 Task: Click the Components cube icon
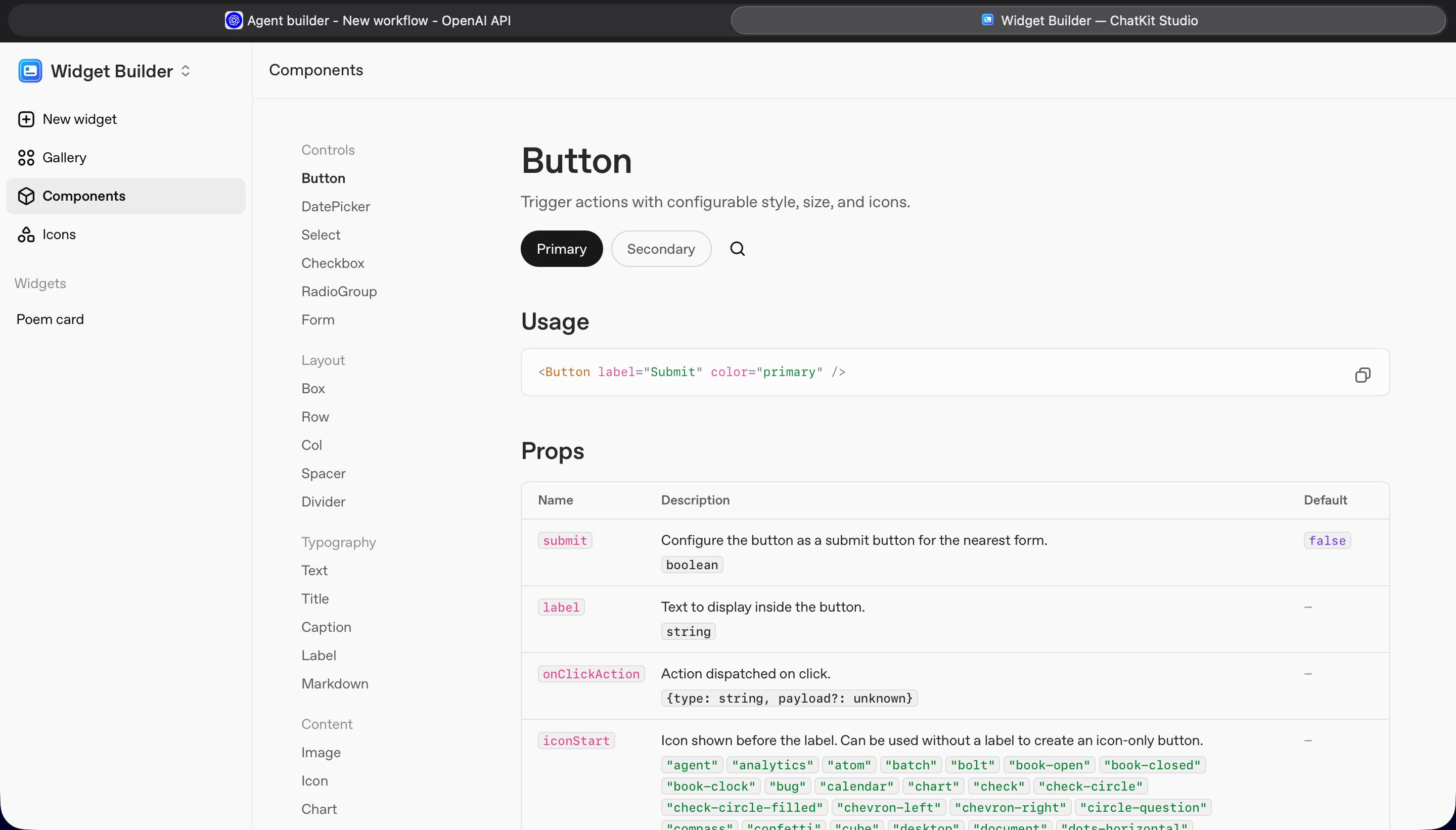tap(26, 196)
